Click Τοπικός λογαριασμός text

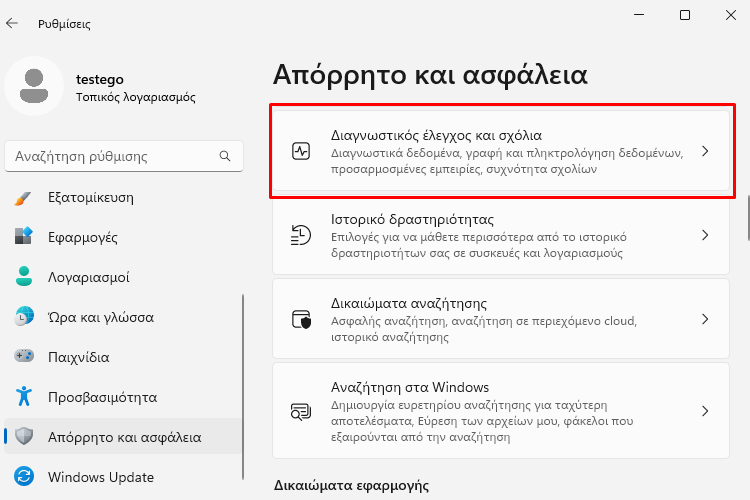click(136, 97)
